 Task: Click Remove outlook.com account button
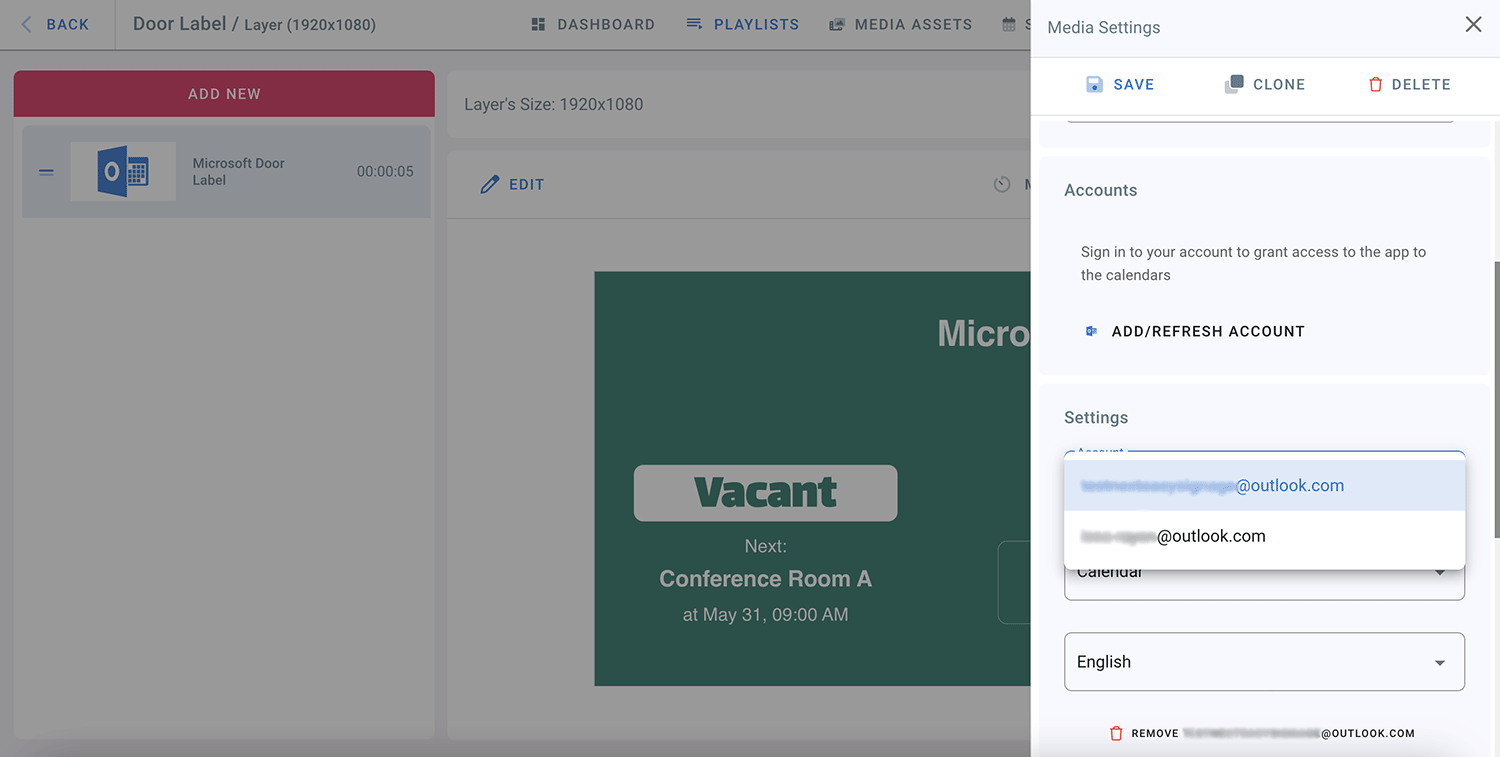pos(1263,733)
